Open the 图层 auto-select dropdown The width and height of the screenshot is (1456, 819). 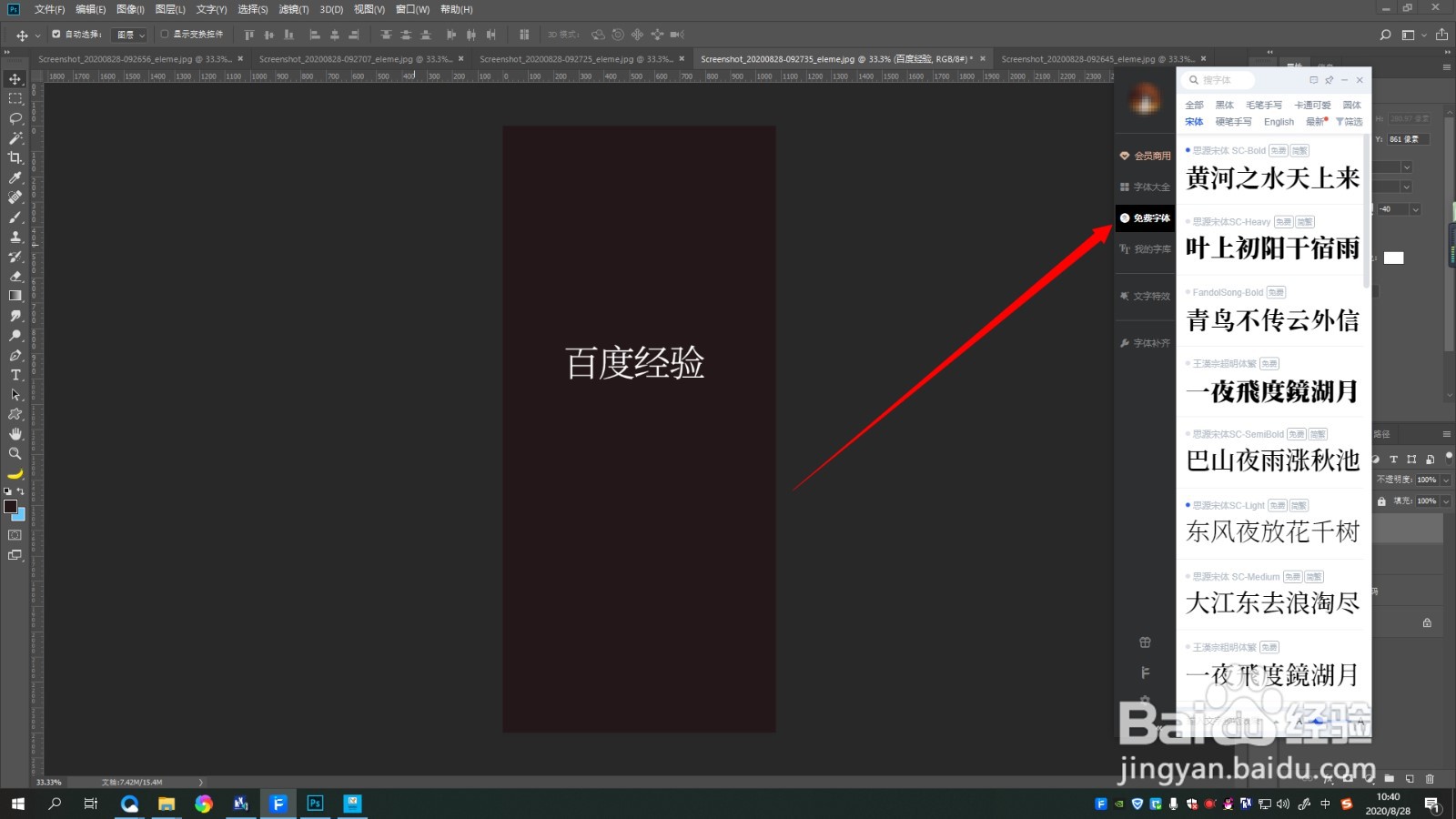pyautogui.click(x=130, y=35)
